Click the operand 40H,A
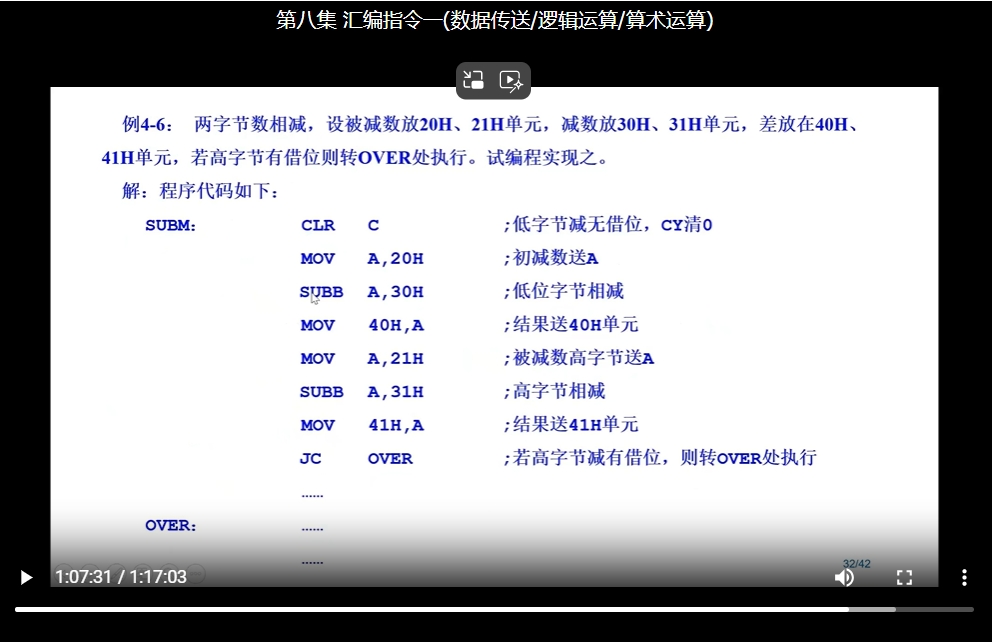The height and width of the screenshot is (642, 992). pyautogui.click(x=396, y=325)
